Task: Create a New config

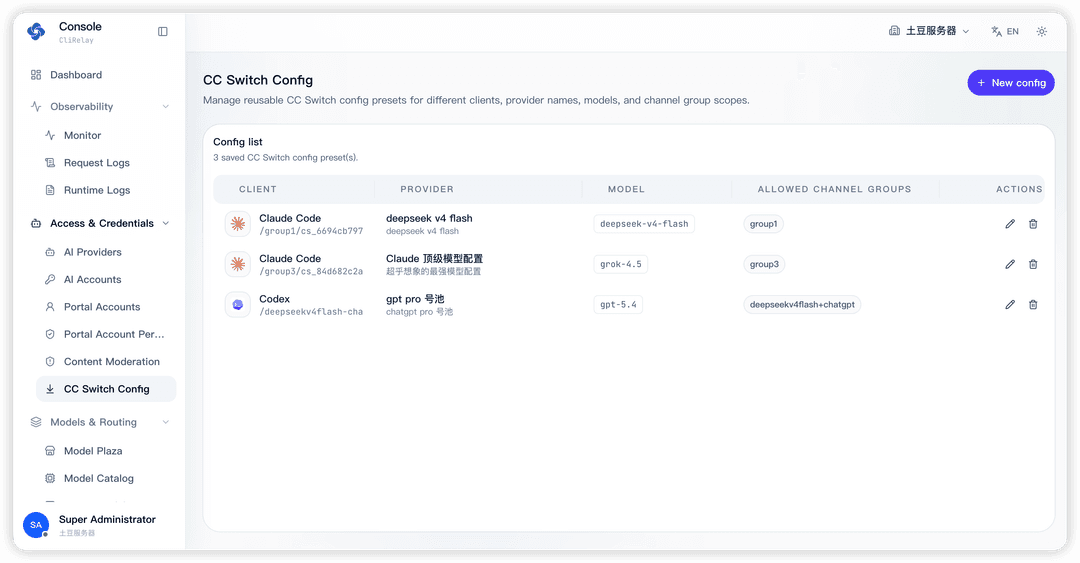Action: coord(1010,83)
